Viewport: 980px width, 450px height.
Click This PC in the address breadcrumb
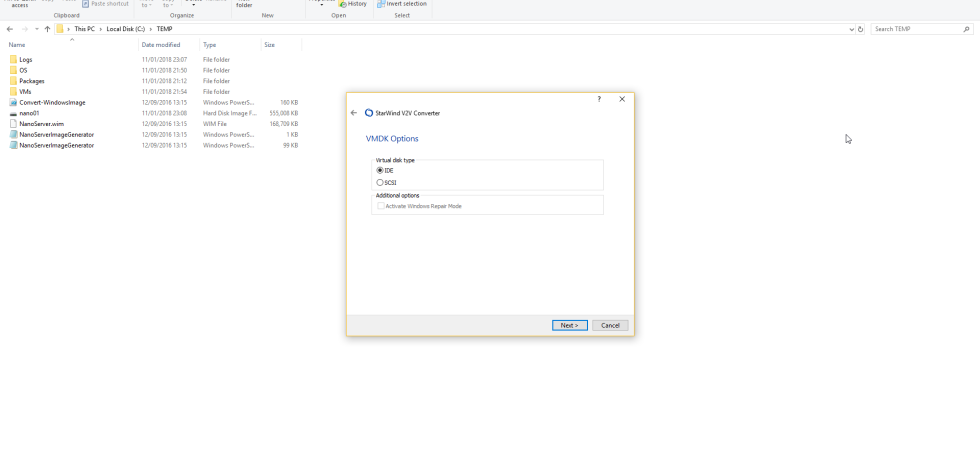click(x=84, y=29)
